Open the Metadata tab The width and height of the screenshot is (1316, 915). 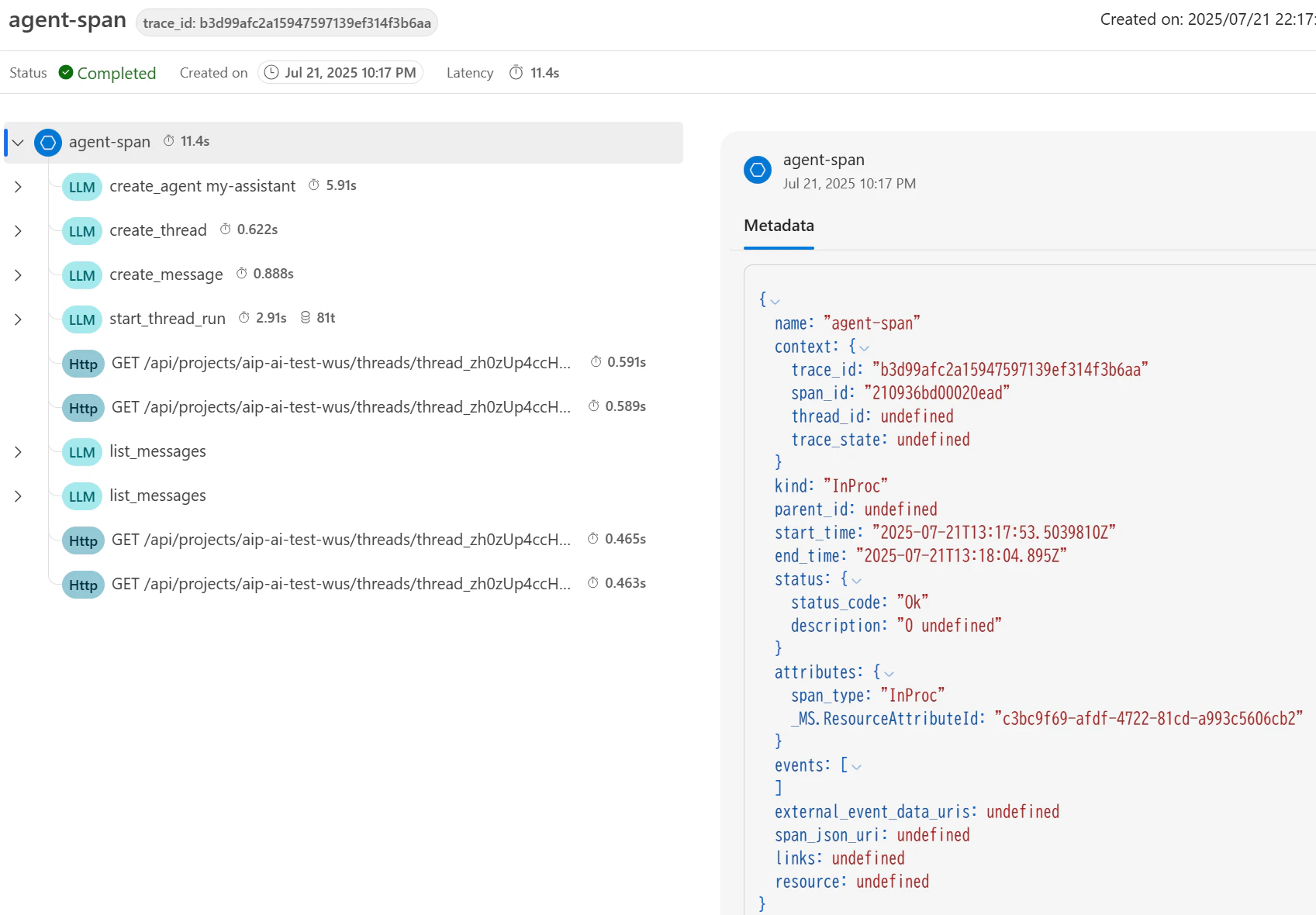779,226
